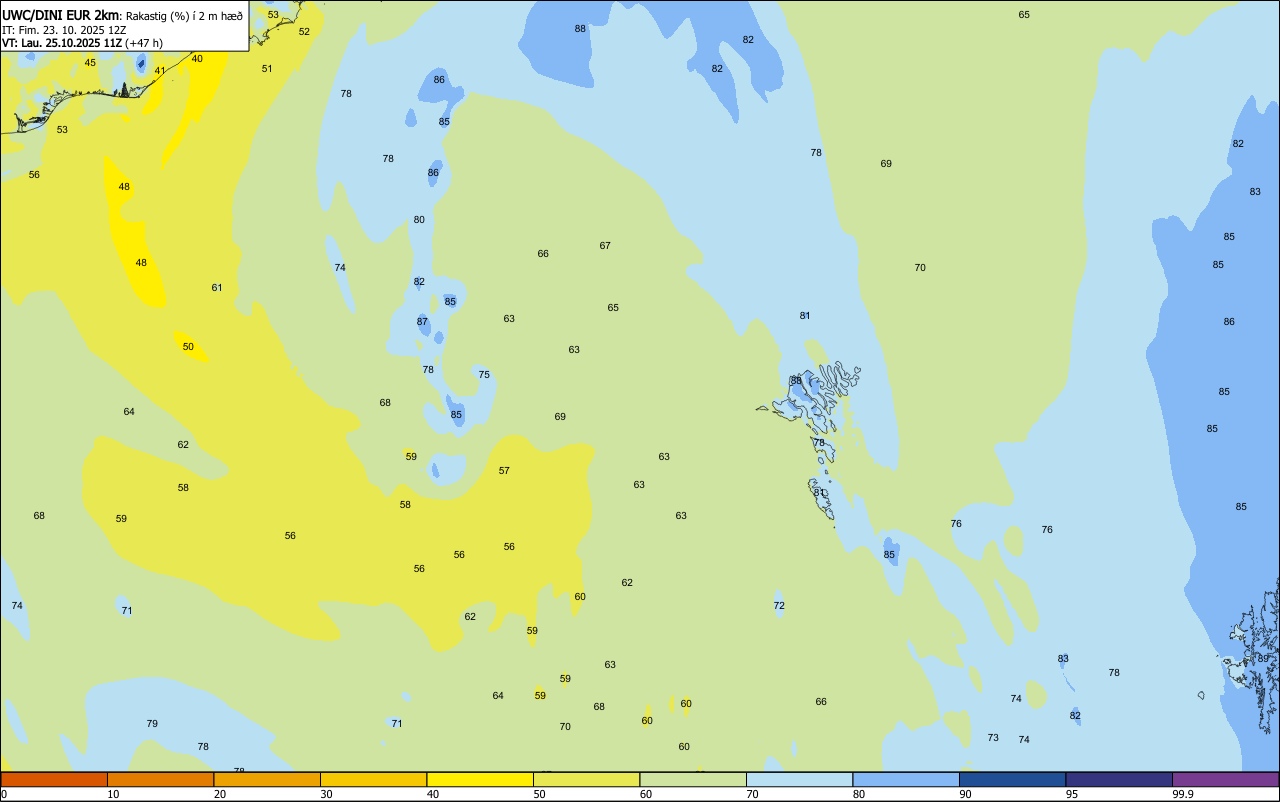The image size is (1280, 802).
Task: Click the map value '41' near the coastline
Action: tap(160, 71)
